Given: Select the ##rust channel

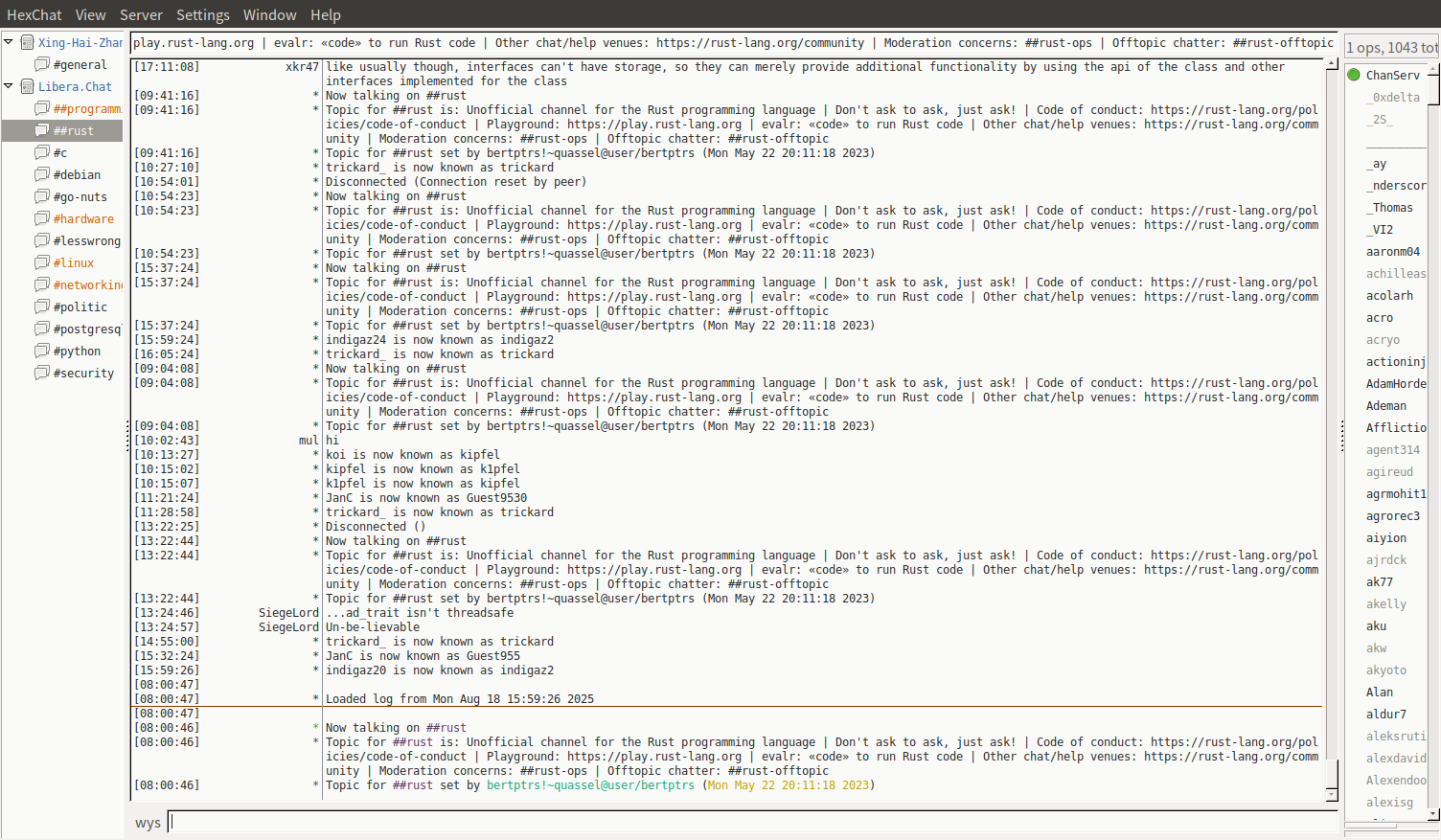Looking at the screenshot, I should [74, 131].
